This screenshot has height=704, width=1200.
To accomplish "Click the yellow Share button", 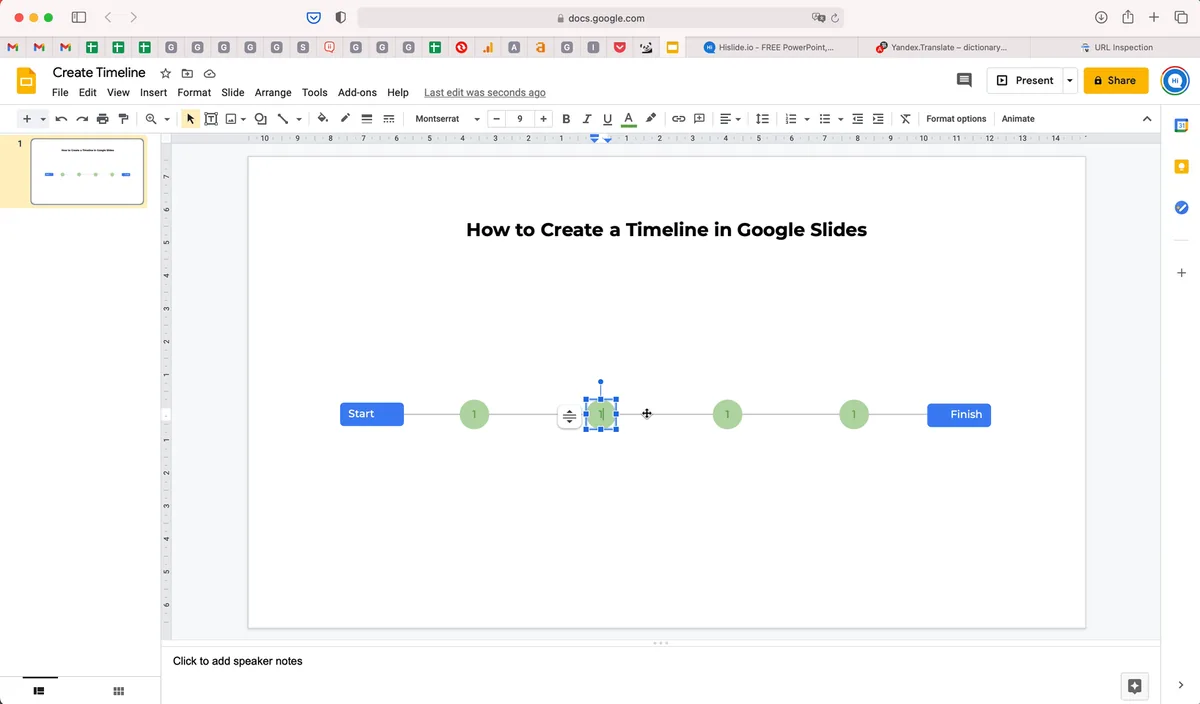I will click(1116, 80).
